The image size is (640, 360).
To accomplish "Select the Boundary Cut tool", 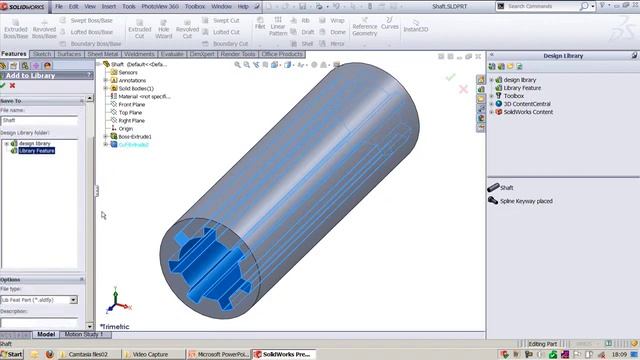I will 225,44.
